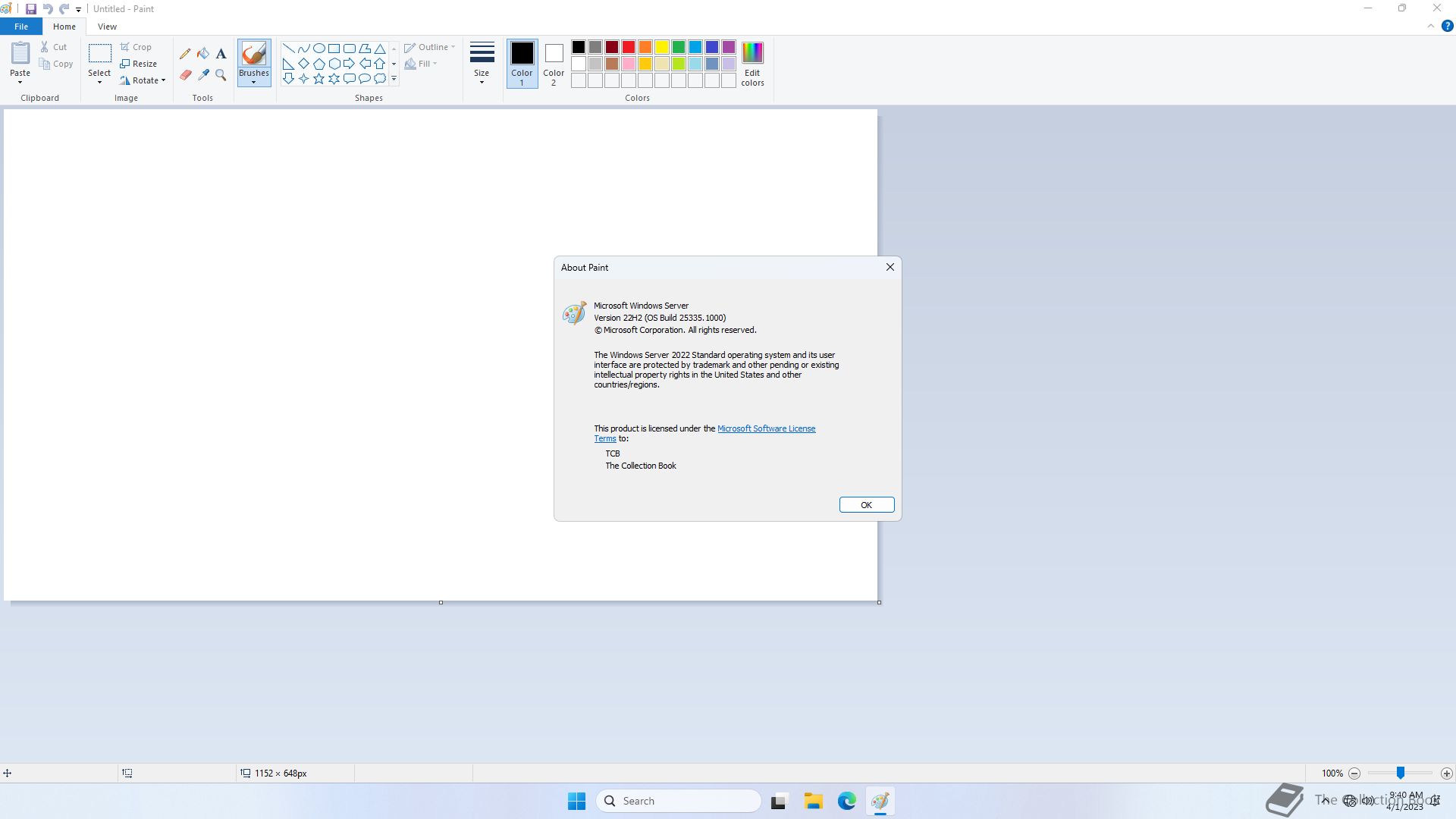Open Task View from the taskbar
Viewport: 1456px width, 819px height.
point(779,801)
